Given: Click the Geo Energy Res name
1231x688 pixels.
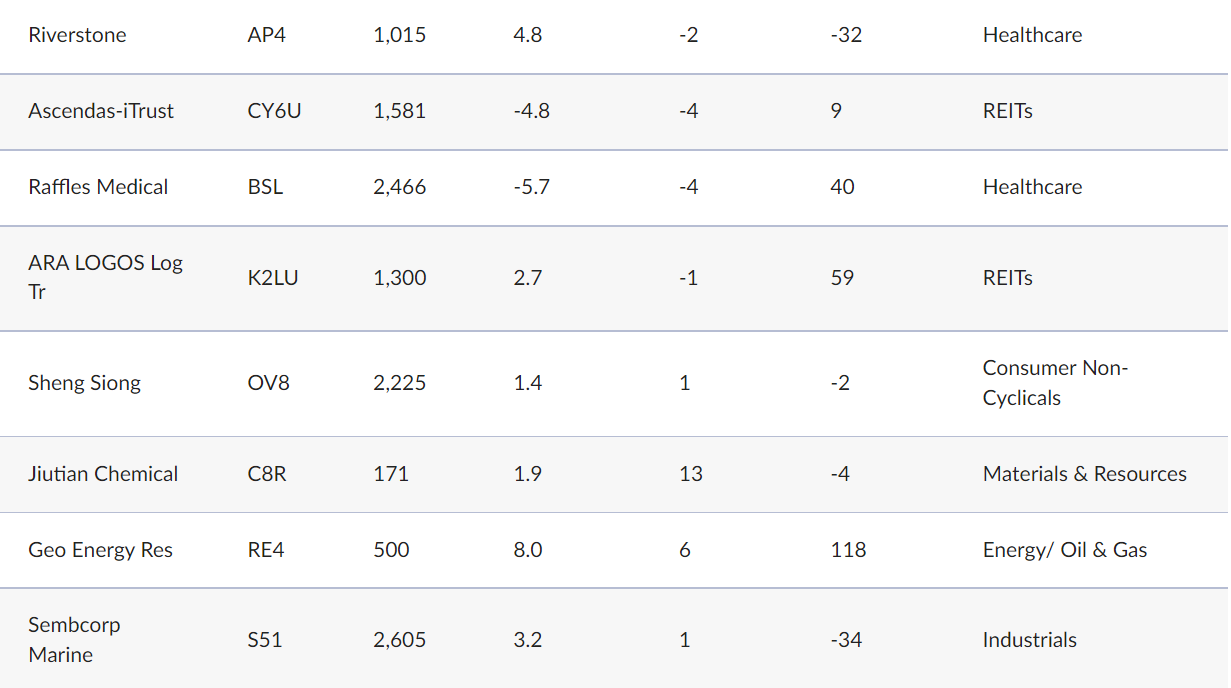Looking at the screenshot, I should (100, 550).
